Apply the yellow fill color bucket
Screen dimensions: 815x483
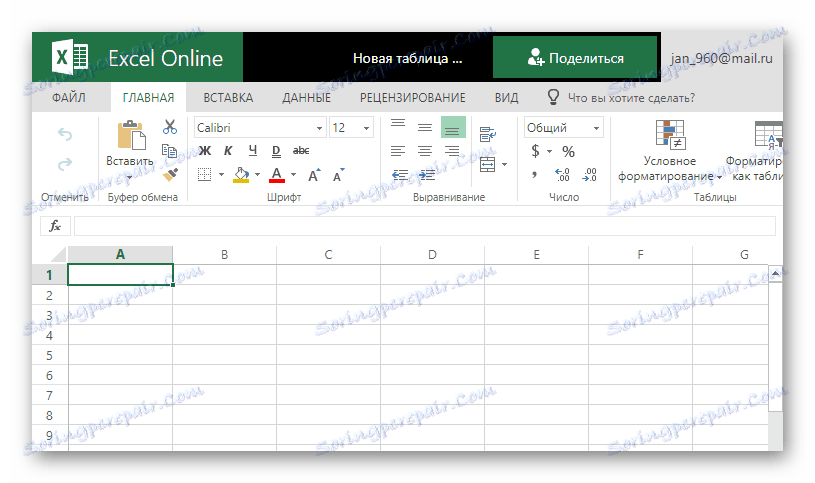[241, 175]
